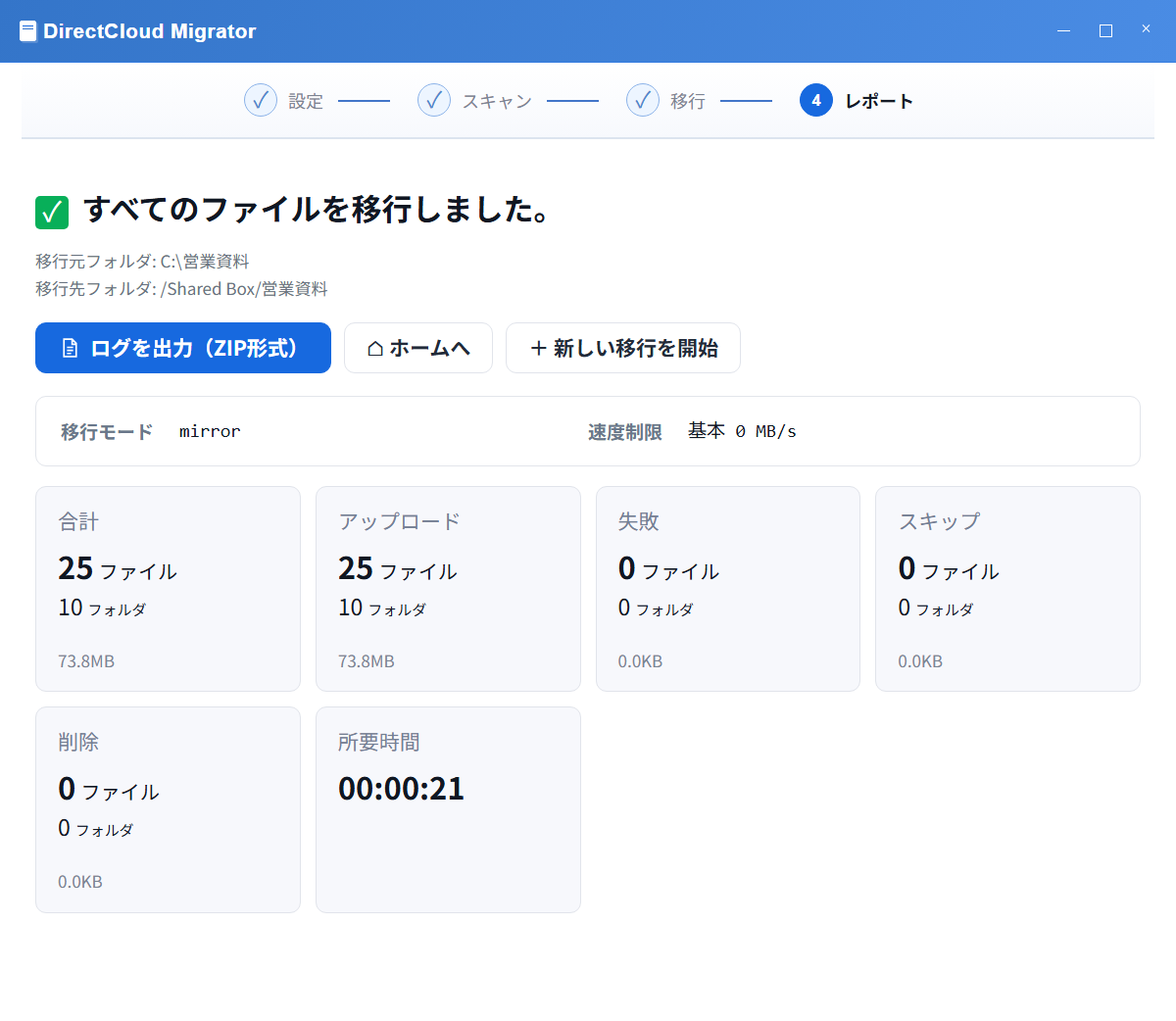Select the レポート step label
This screenshot has width=1176, height=1021.
coord(879,101)
